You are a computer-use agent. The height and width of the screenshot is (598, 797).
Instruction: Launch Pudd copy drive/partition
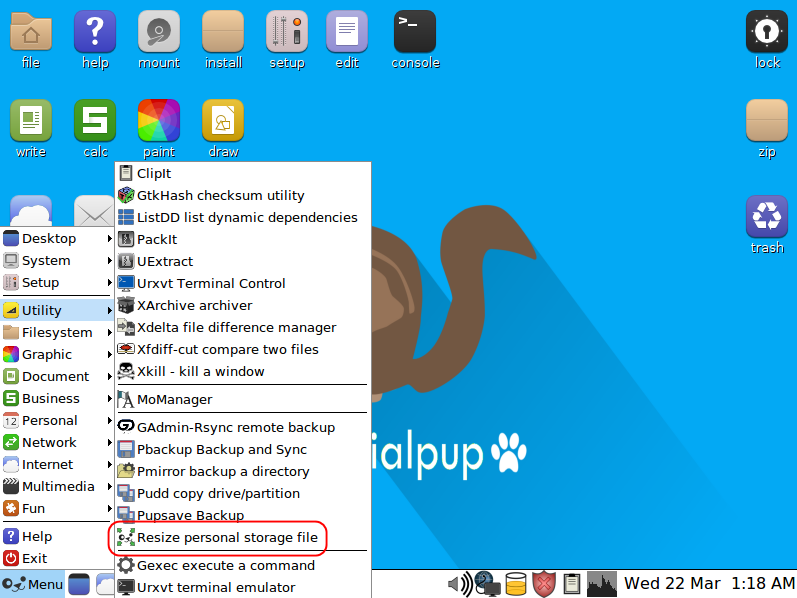pyautogui.click(x=243, y=494)
